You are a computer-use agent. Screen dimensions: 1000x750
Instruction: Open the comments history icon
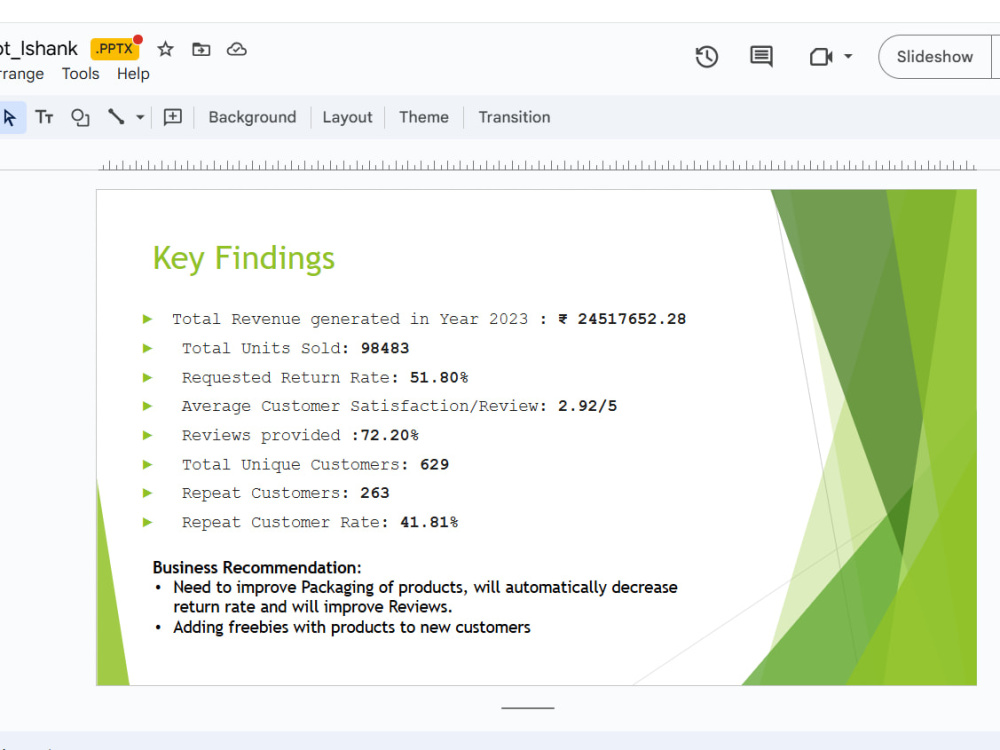(x=761, y=57)
